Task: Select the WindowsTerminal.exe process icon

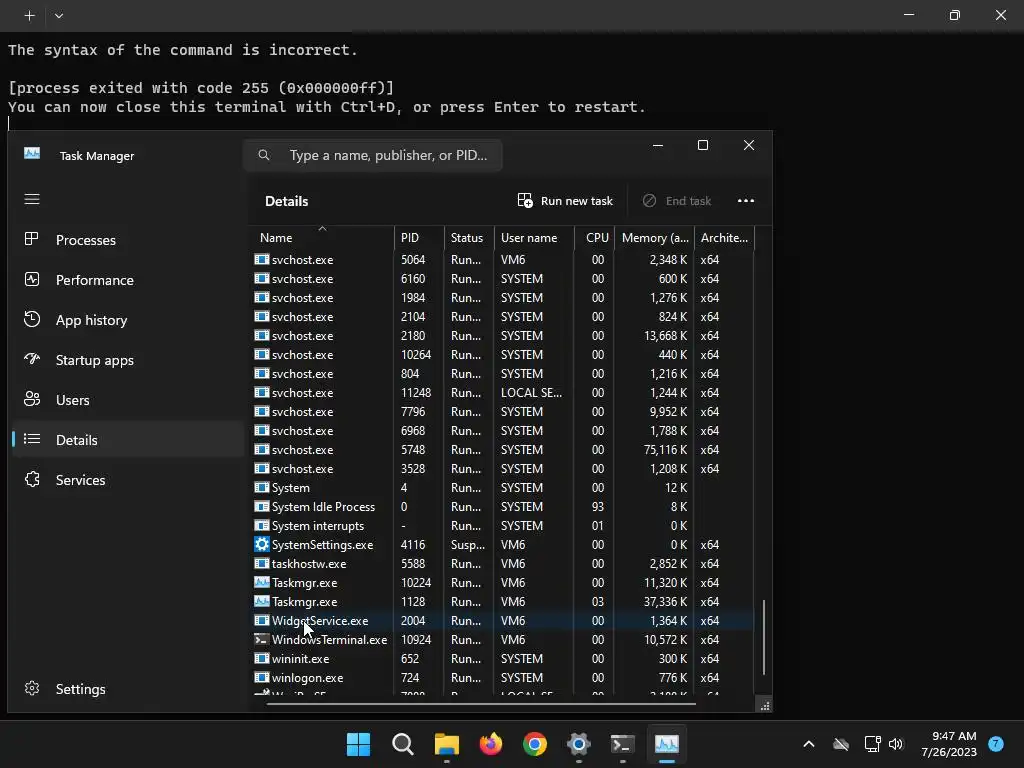Action: point(261,639)
